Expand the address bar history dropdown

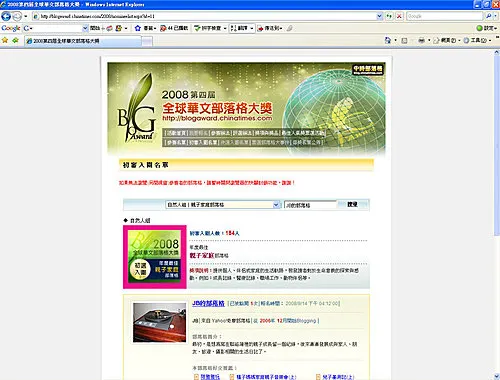(379, 16)
